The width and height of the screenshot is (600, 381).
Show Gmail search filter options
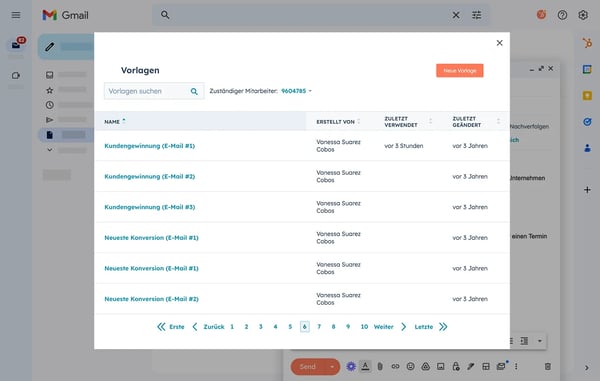point(477,15)
